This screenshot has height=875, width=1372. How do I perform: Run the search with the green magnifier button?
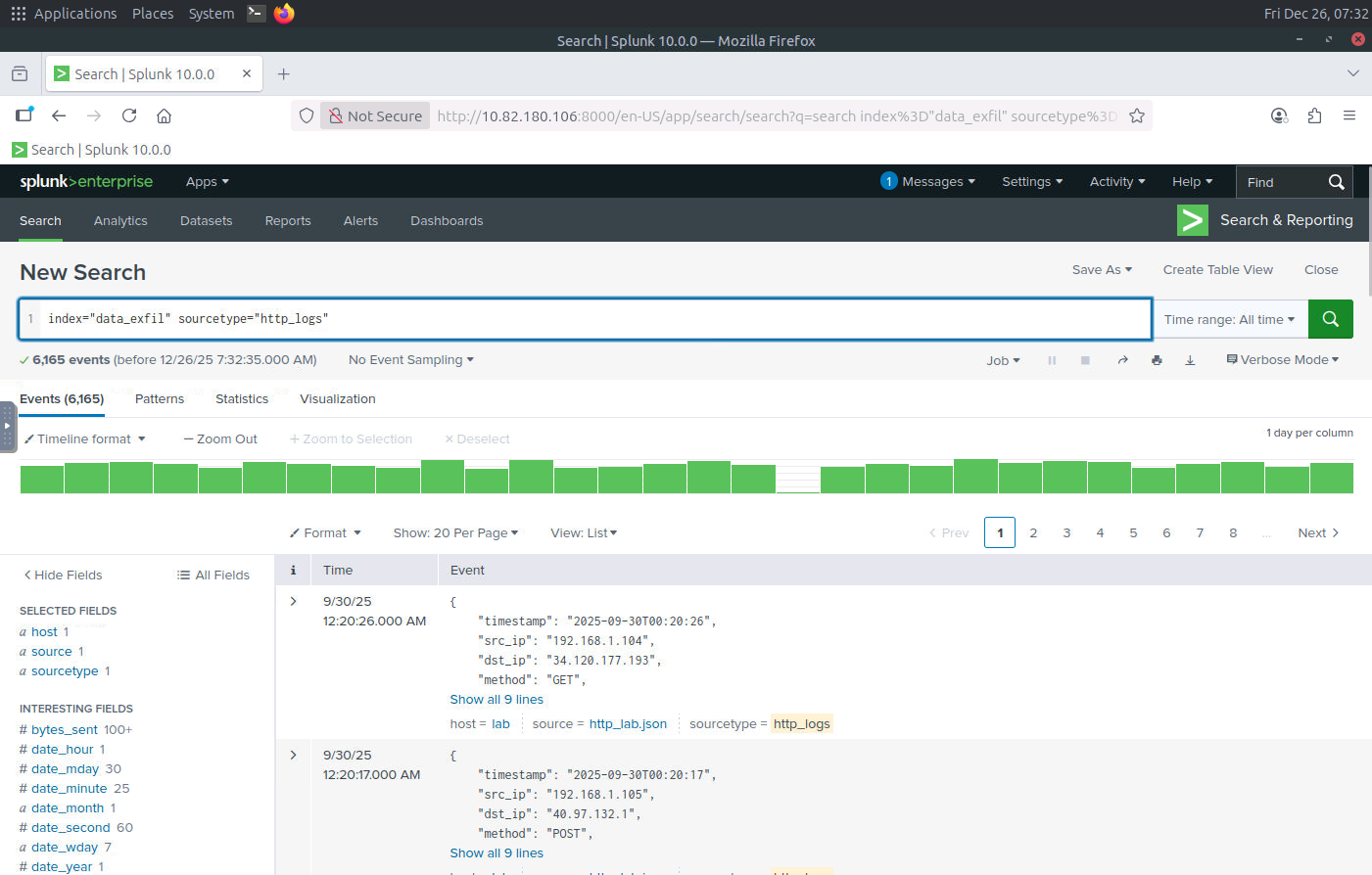coord(1330,319)
